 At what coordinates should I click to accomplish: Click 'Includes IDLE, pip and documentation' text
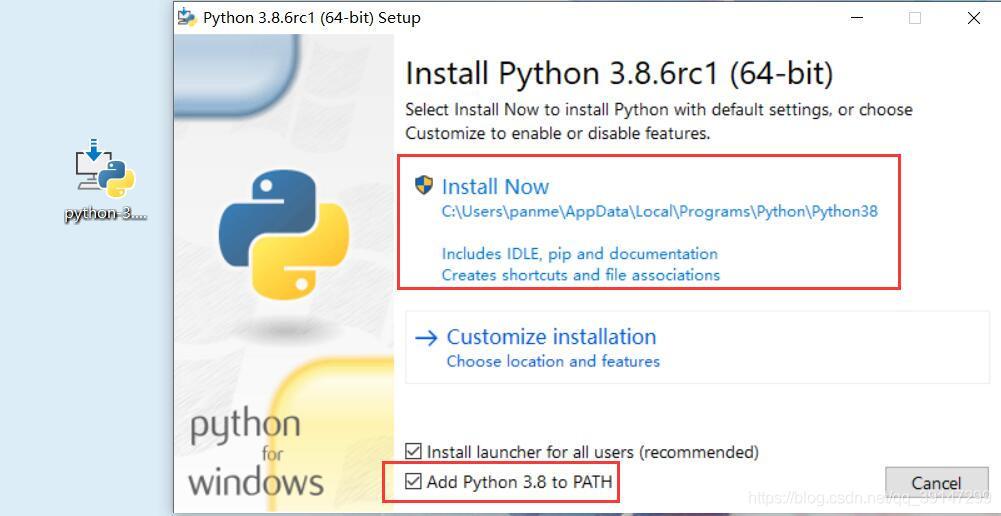click(x=580, y=254)
